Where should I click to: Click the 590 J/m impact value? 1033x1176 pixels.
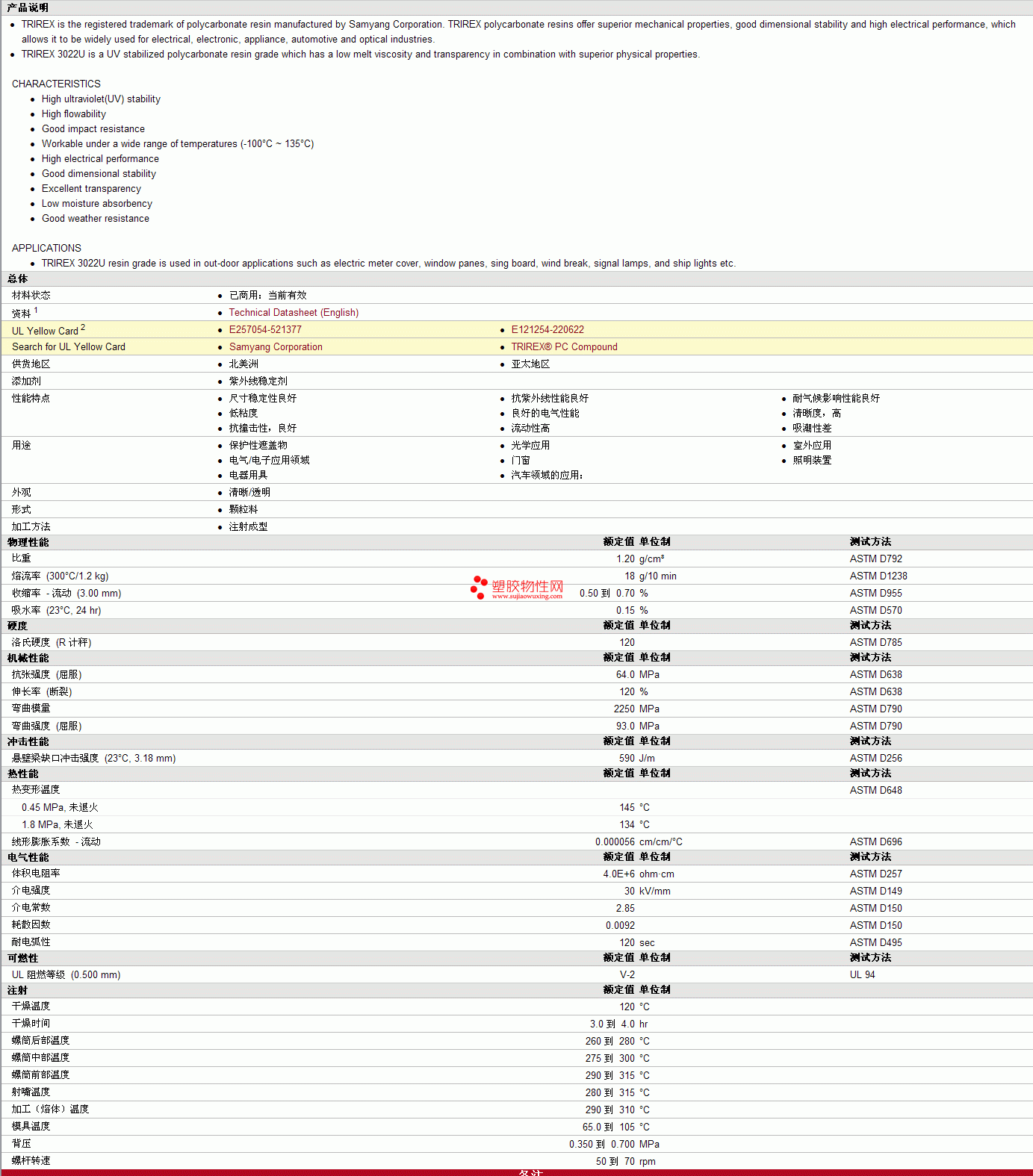coord(636,758)
